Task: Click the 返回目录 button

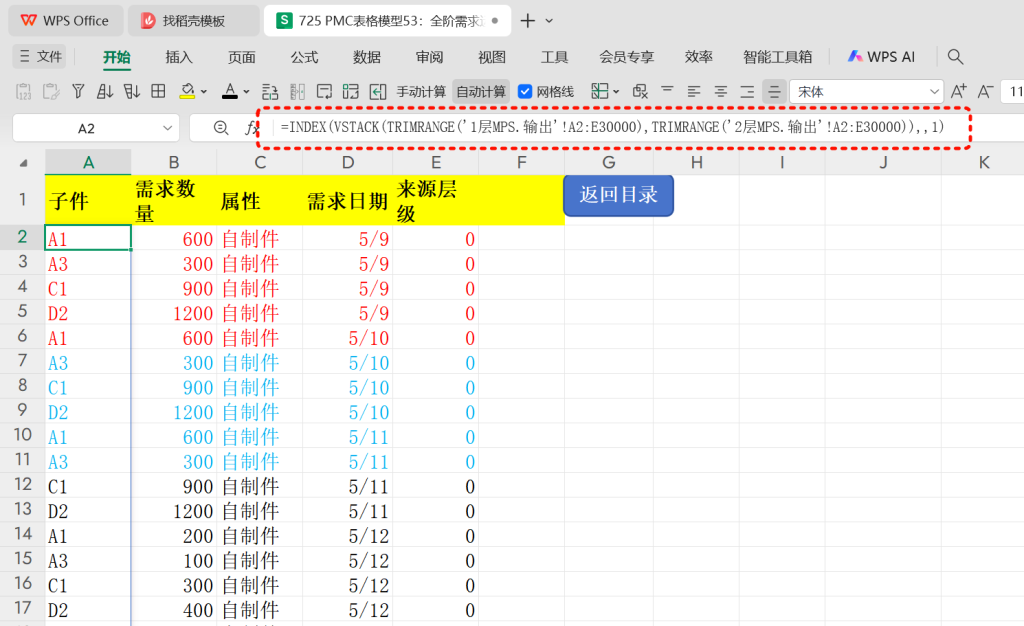Action: [x=618, y=195]
